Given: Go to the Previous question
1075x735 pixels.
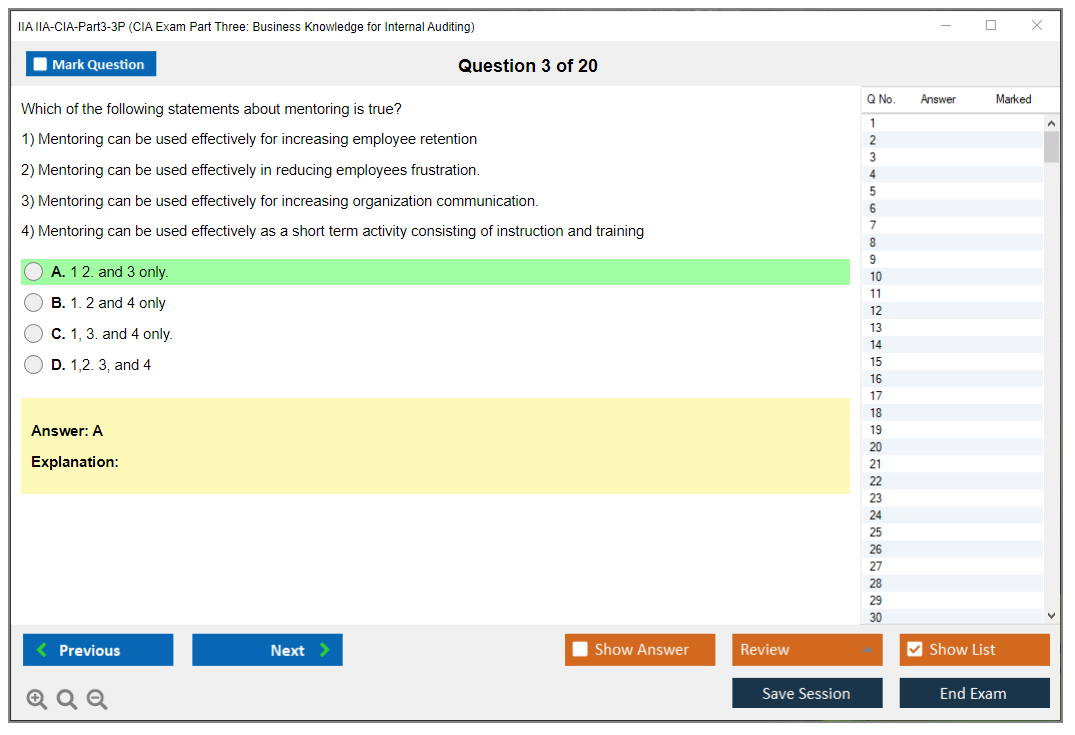Looking at the screenshot, I should [x=98, y=650].
